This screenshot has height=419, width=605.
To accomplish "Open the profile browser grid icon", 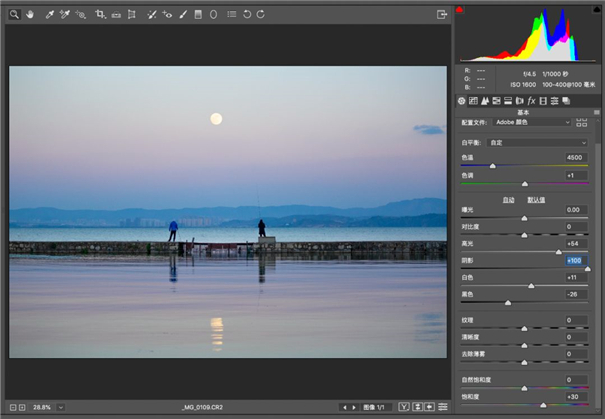I will (x=582, y=122).
